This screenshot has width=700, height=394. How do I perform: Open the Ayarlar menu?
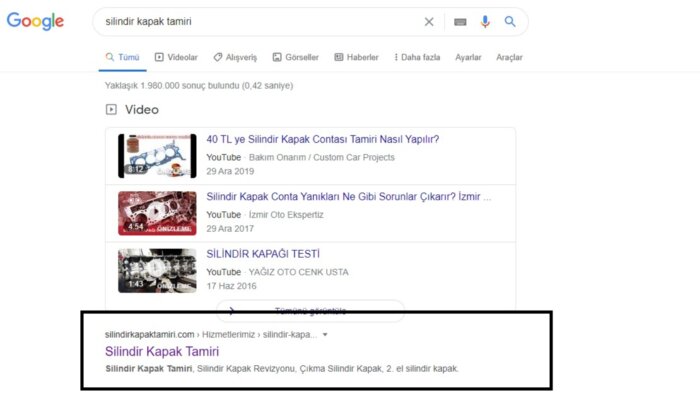pos(468,57)
